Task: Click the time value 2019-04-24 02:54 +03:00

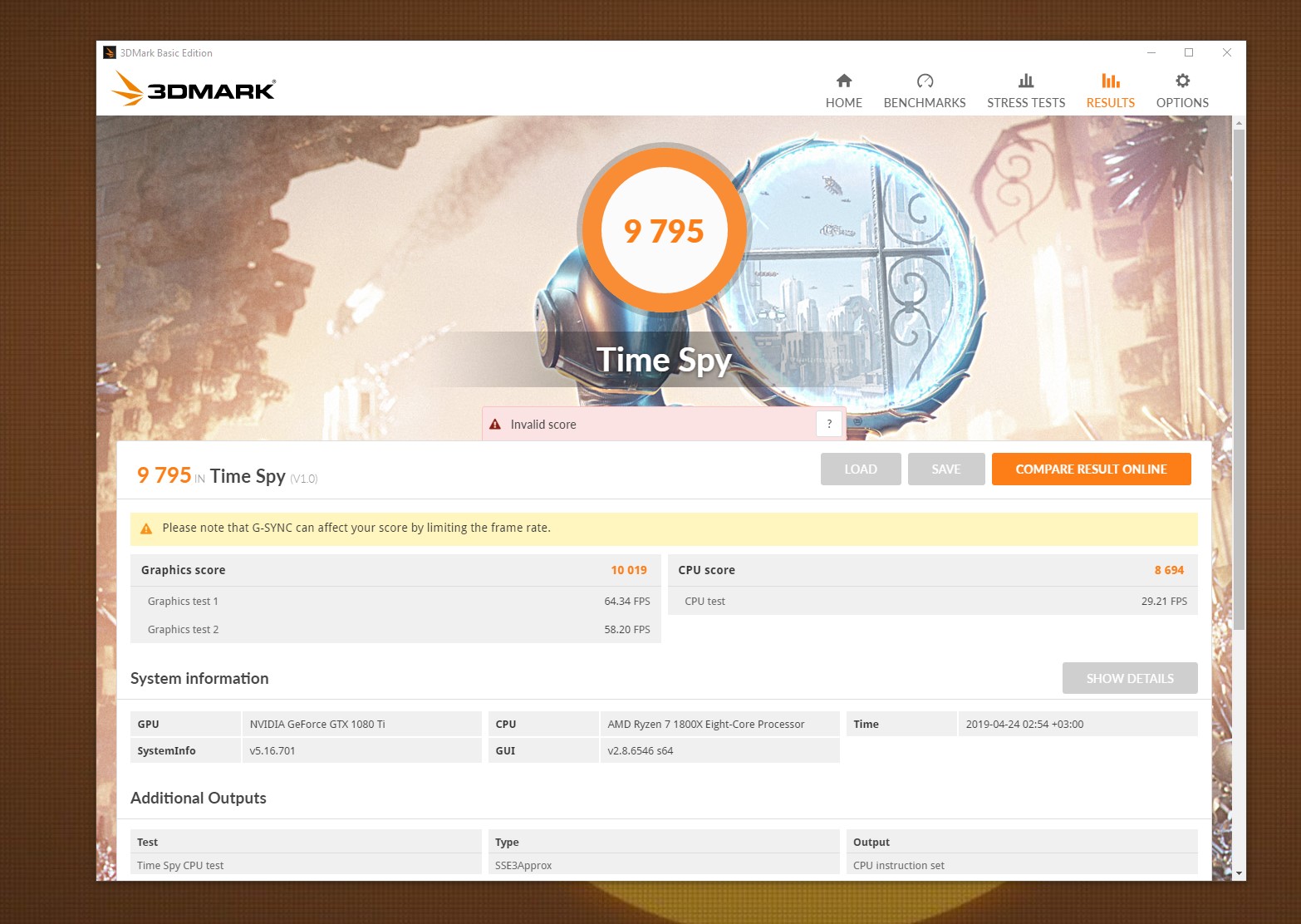Action: [1024, 724]
